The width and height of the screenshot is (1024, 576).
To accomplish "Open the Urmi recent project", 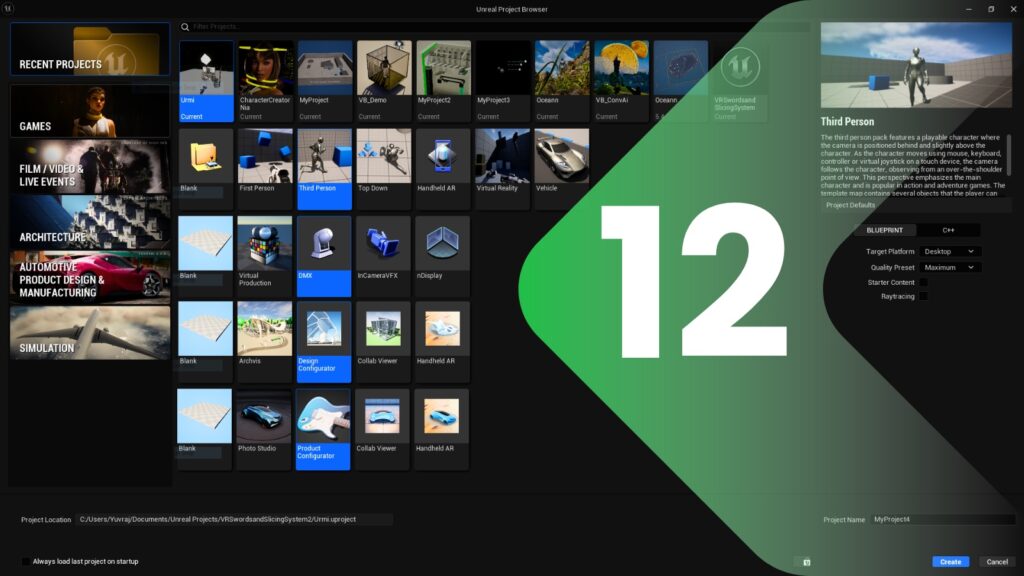I will pyautogui.click(x=206, y=81).
